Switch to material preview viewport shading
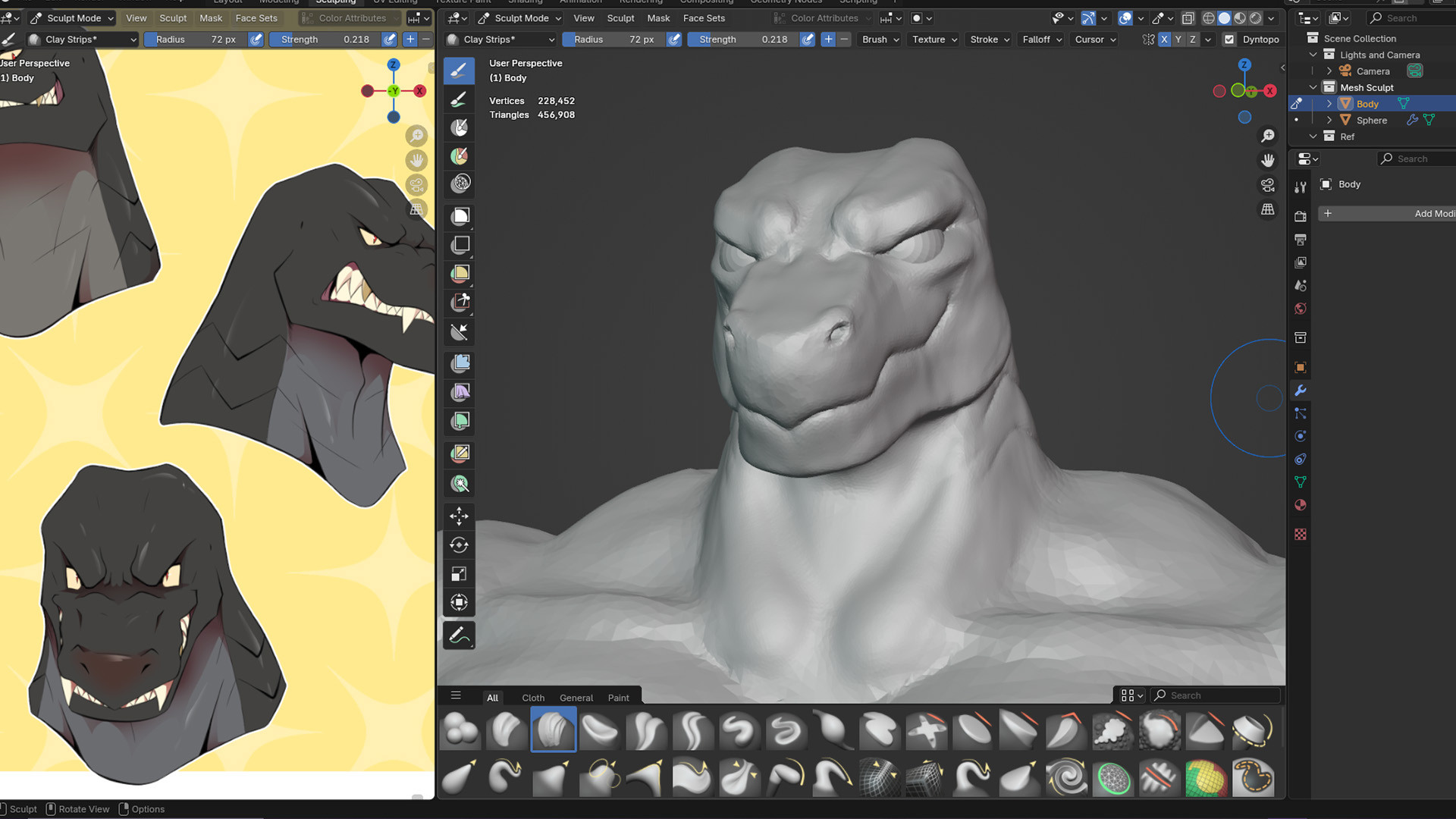Image resolution: width=1456 pixels, height=819 pixels. click(1240, 18)
